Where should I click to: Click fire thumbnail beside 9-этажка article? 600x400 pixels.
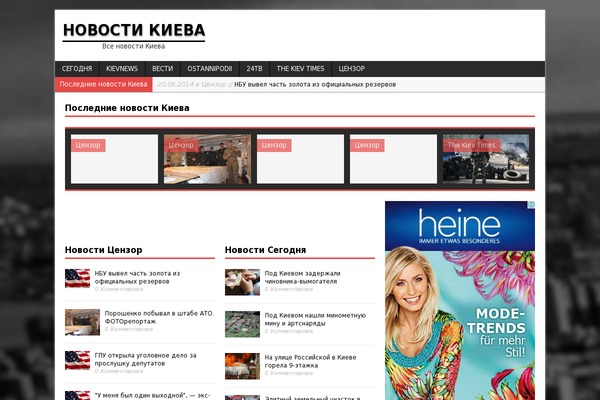coord(242,366)
